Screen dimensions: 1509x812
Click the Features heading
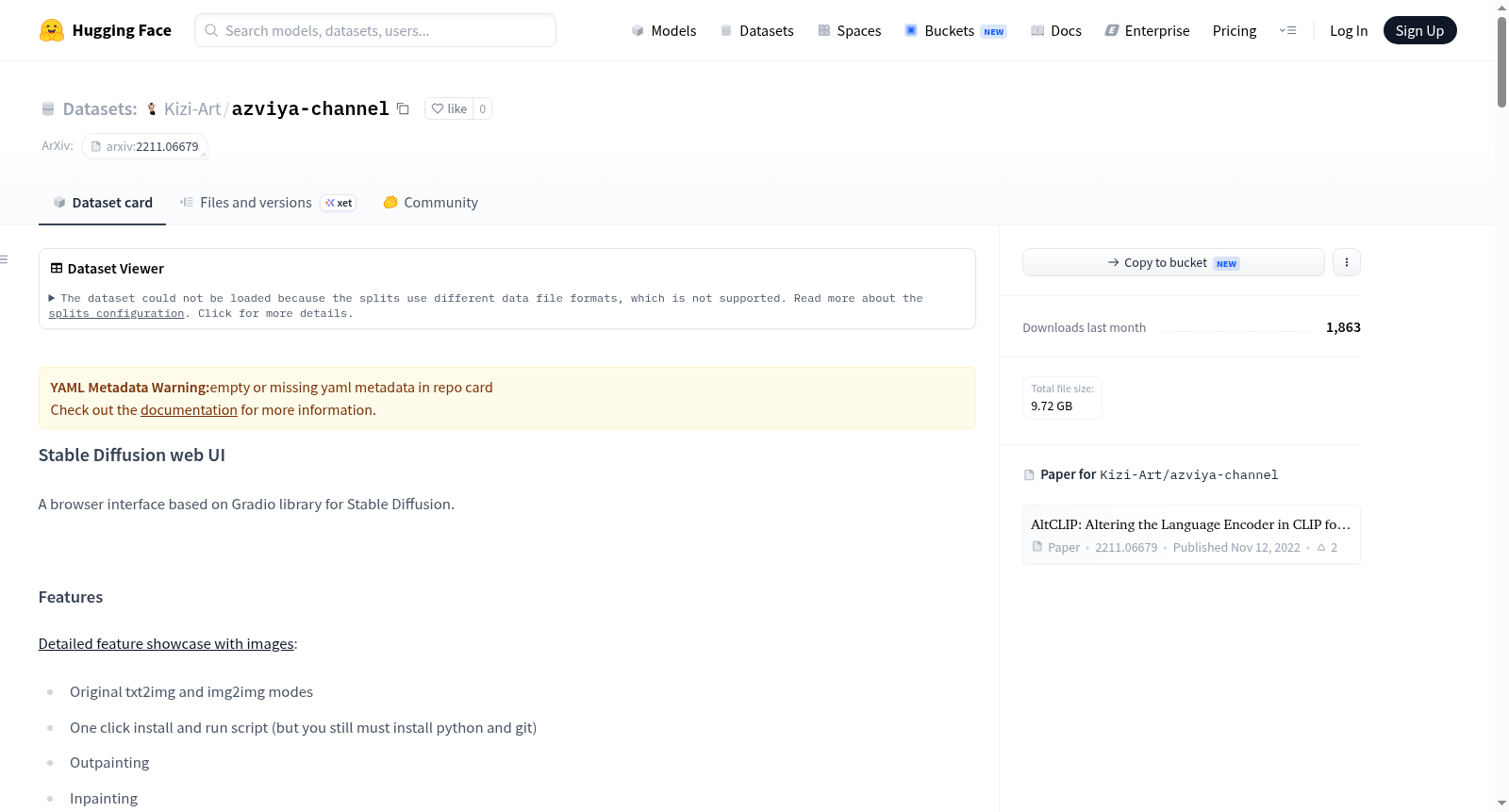(71, 597)
